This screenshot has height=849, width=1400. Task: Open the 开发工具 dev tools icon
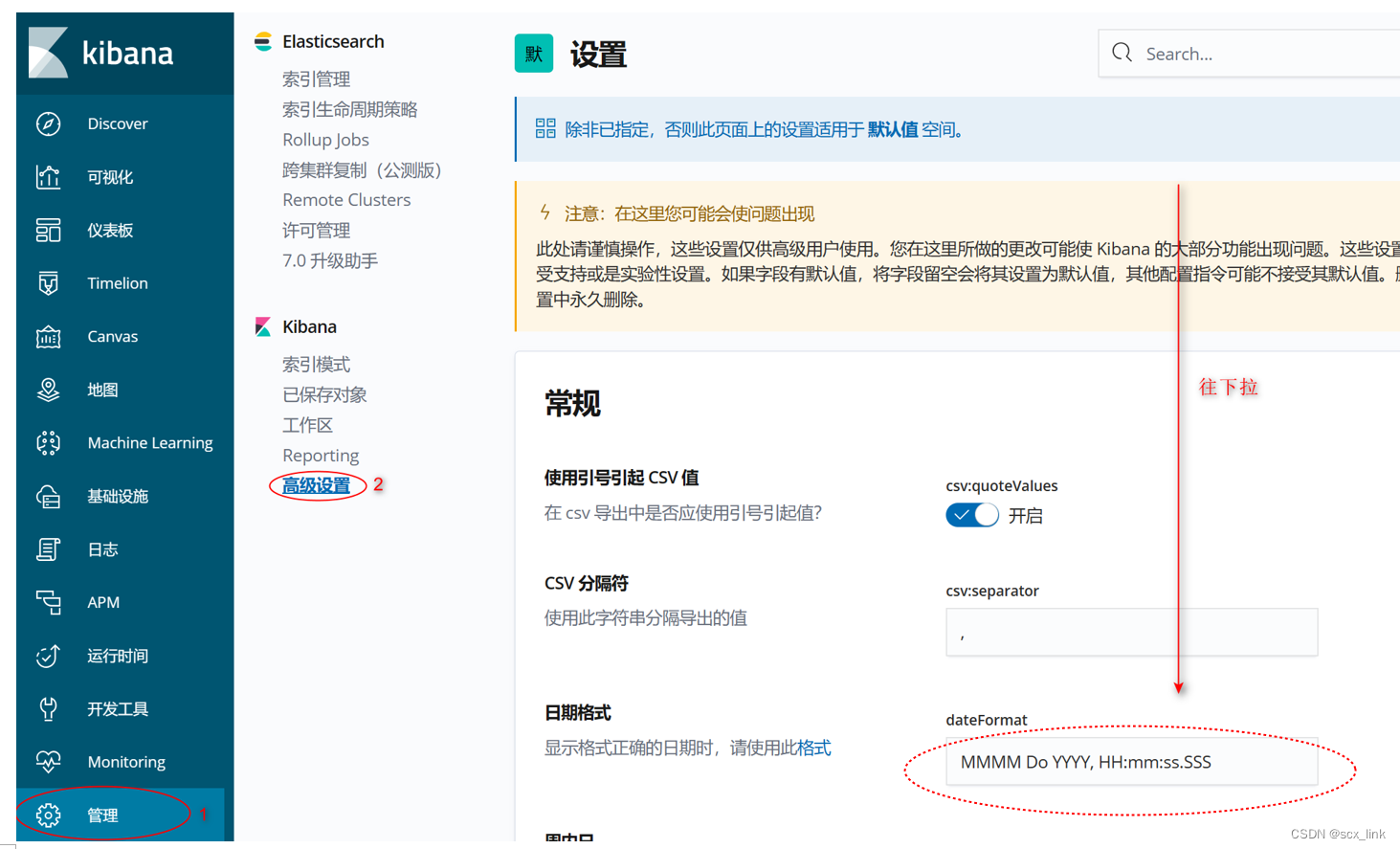pos(49,708)
